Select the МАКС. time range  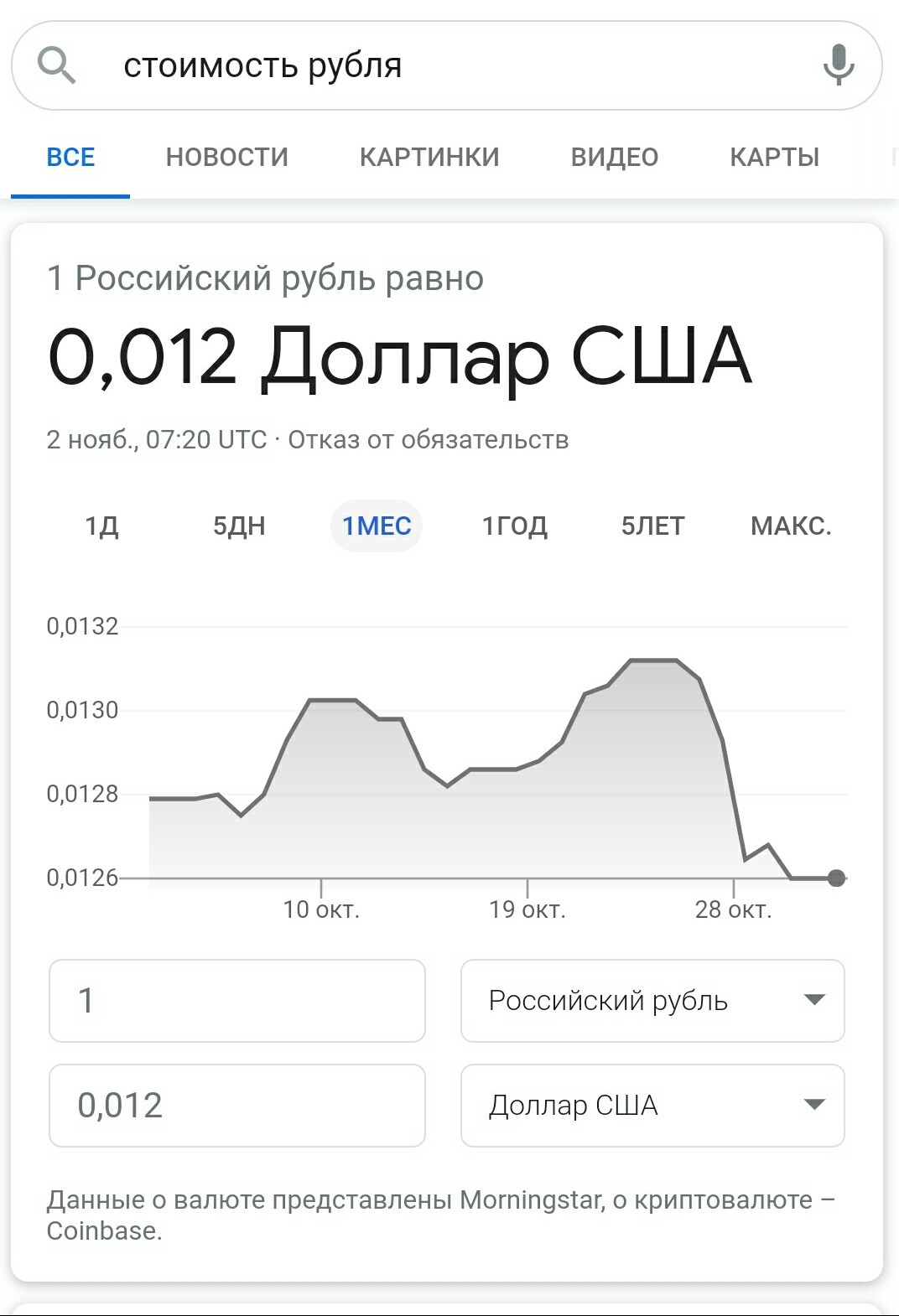[x=791, y=526]
